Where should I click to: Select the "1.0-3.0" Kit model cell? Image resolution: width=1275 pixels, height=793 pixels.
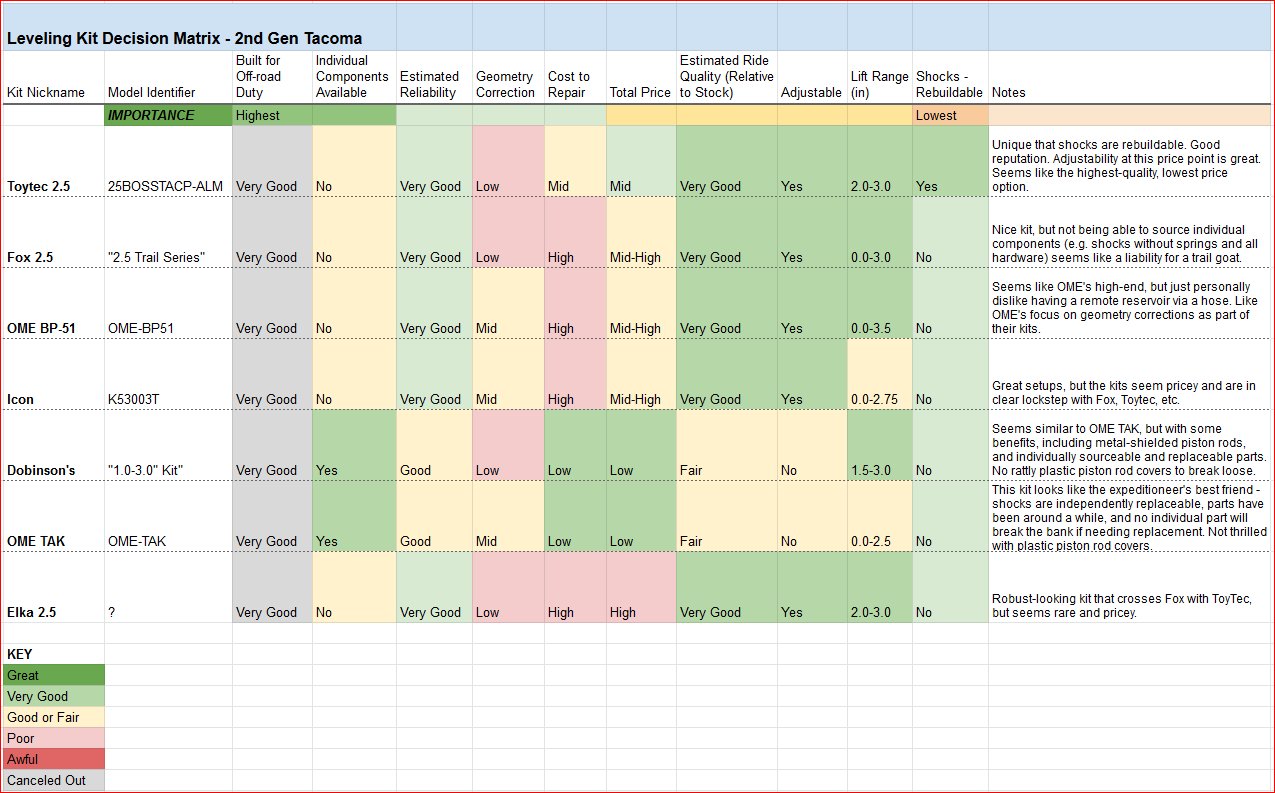[x=168, y=445]
